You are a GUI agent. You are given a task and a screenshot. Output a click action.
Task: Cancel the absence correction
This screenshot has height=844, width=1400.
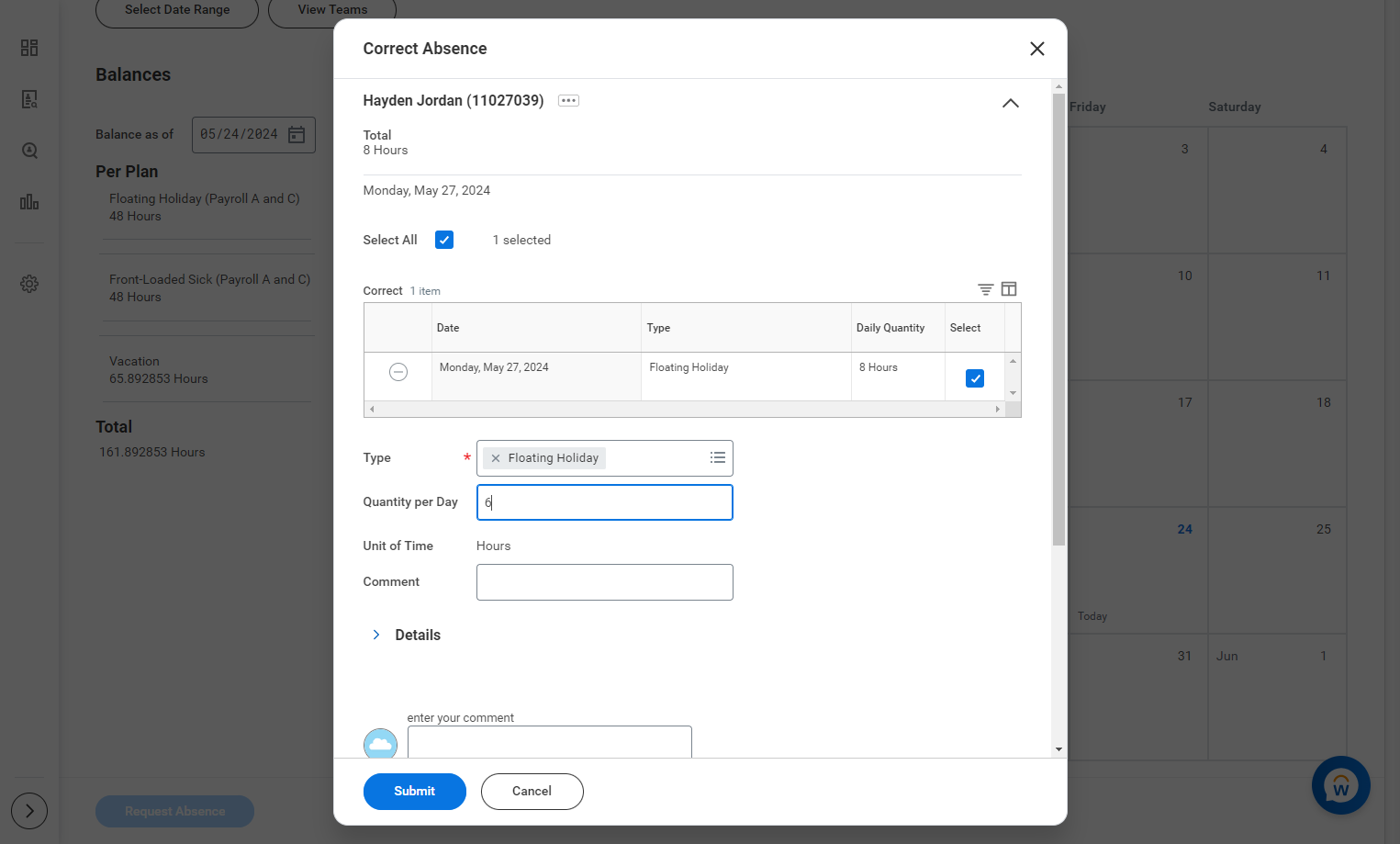coord(532,792)
